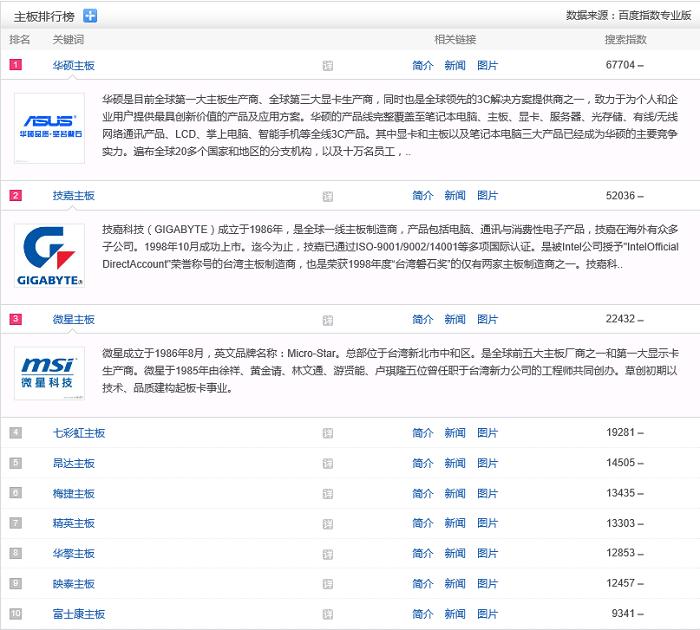
Task: Open 简介 link for 精英主板
Action: click(423, 523)
